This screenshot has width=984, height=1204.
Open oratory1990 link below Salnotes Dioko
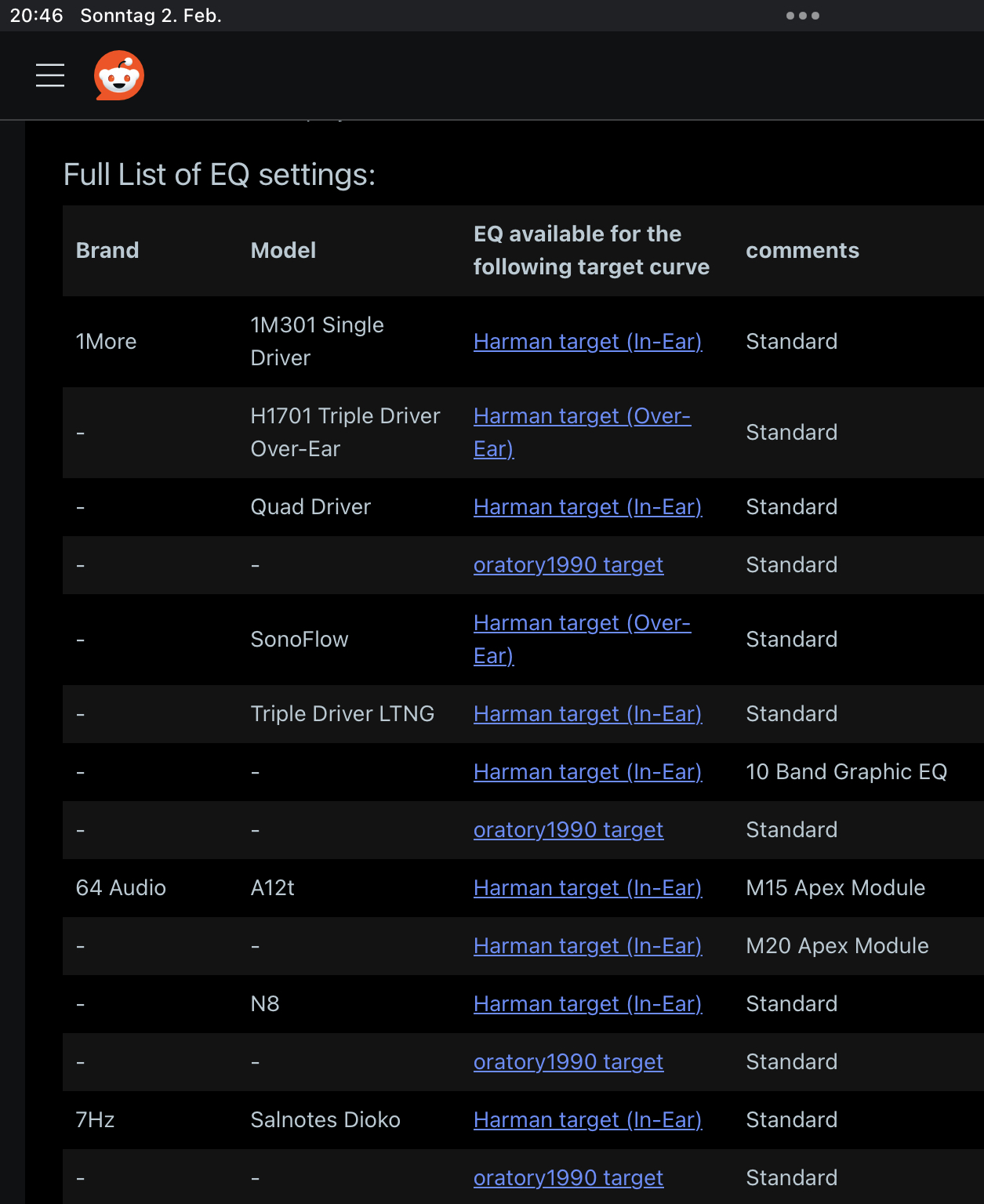(x=568, y=1178)
